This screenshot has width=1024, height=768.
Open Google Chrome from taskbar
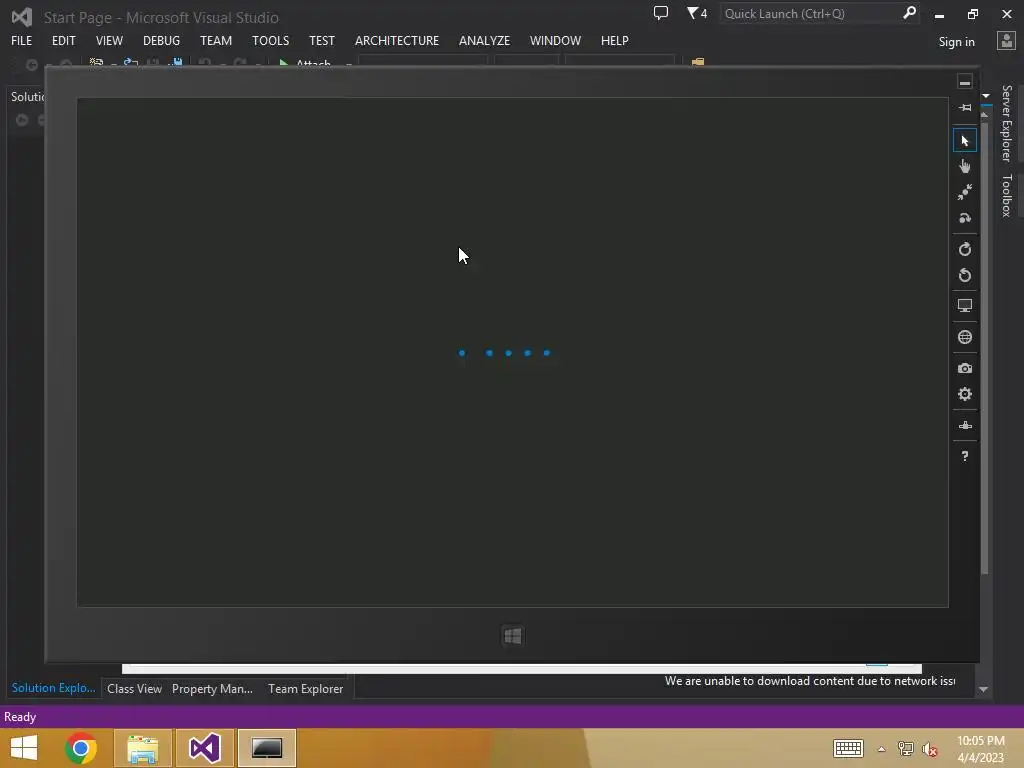point(81,748)
